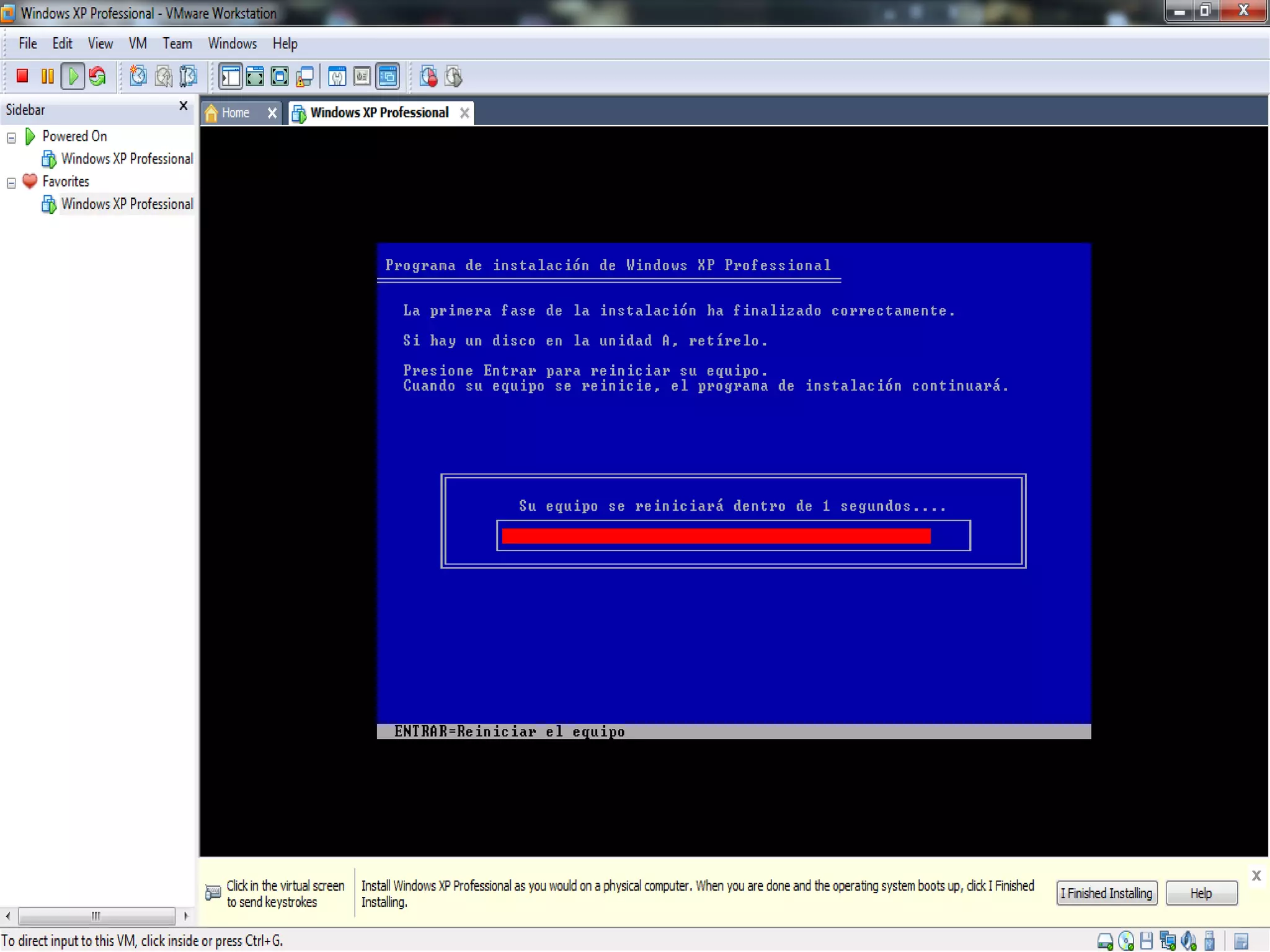Open the VM menu
Viewport: 1270px width, 952px height.
[137, 43]
